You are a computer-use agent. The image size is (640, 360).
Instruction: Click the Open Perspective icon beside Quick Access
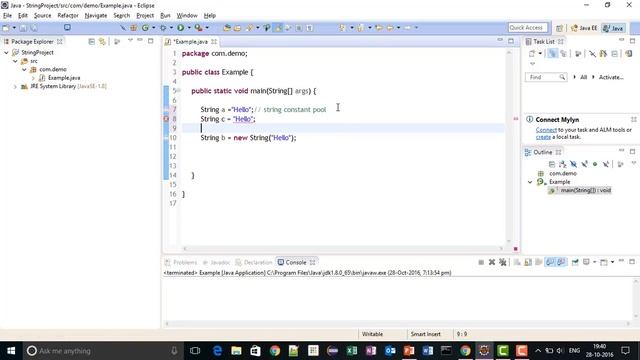pos(559,28)
